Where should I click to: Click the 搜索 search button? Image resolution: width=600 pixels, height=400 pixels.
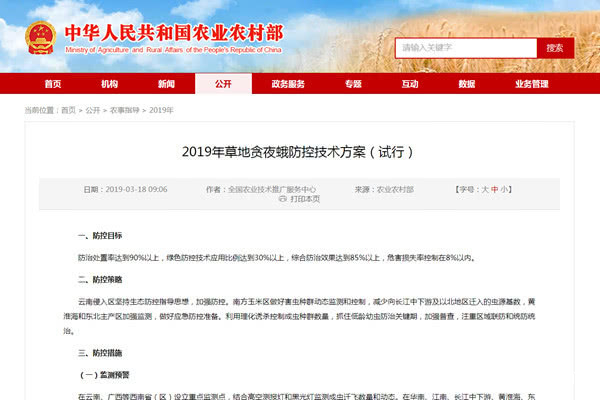coord(555,48)
